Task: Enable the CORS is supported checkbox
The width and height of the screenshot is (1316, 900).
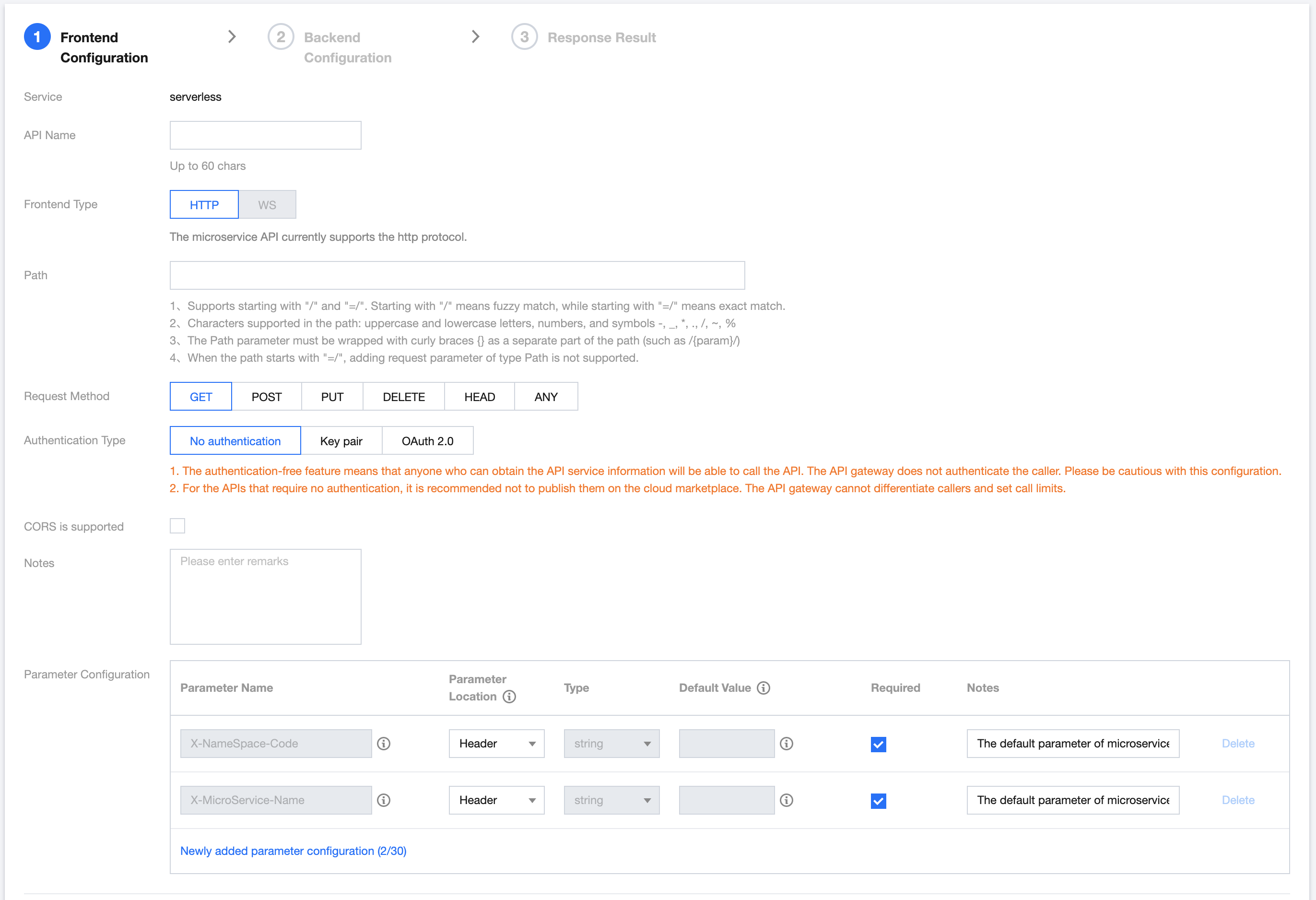Action: pos(177,526)
